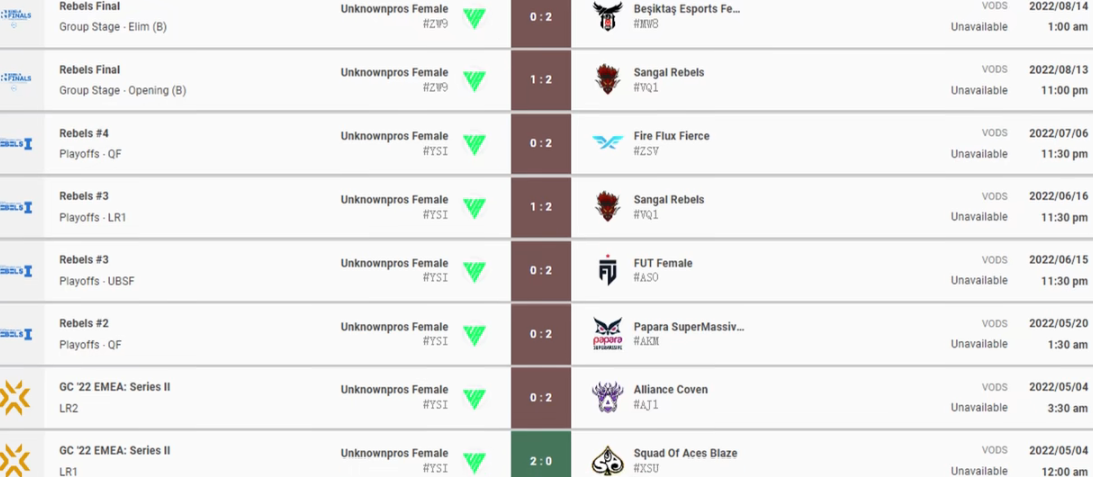The image size is (1093, 477).
Task: Open the Fire Flux Fierce team link
Action: [671, 136]
